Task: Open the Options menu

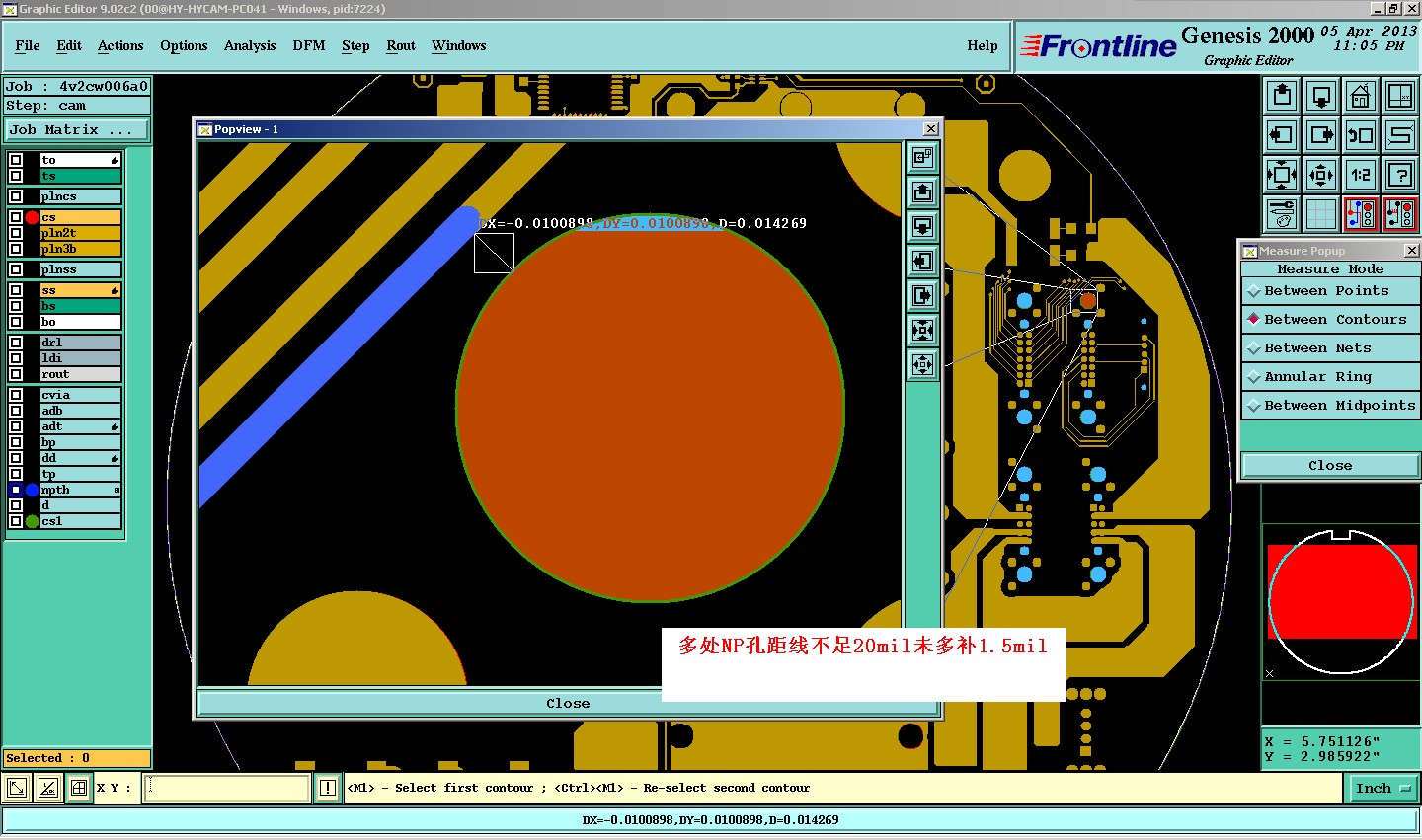Action: coord(184,46)
